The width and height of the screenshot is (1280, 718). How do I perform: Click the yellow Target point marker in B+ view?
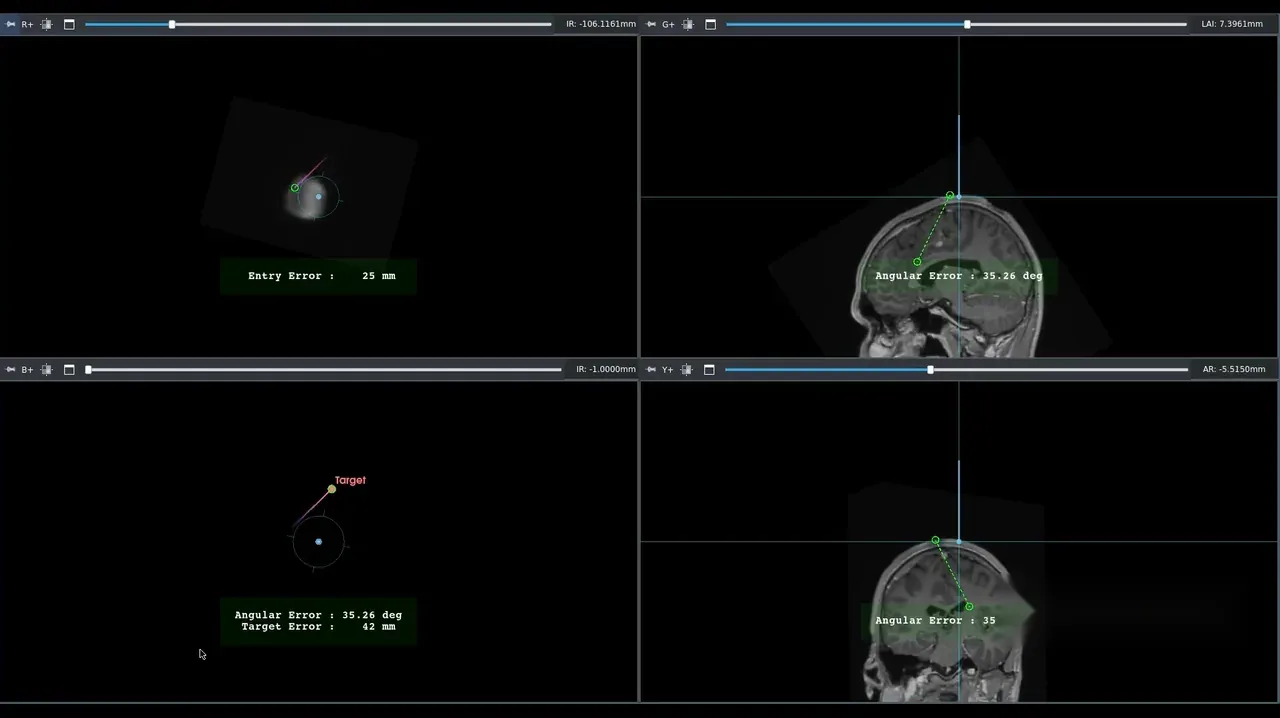tap(332, 489)
